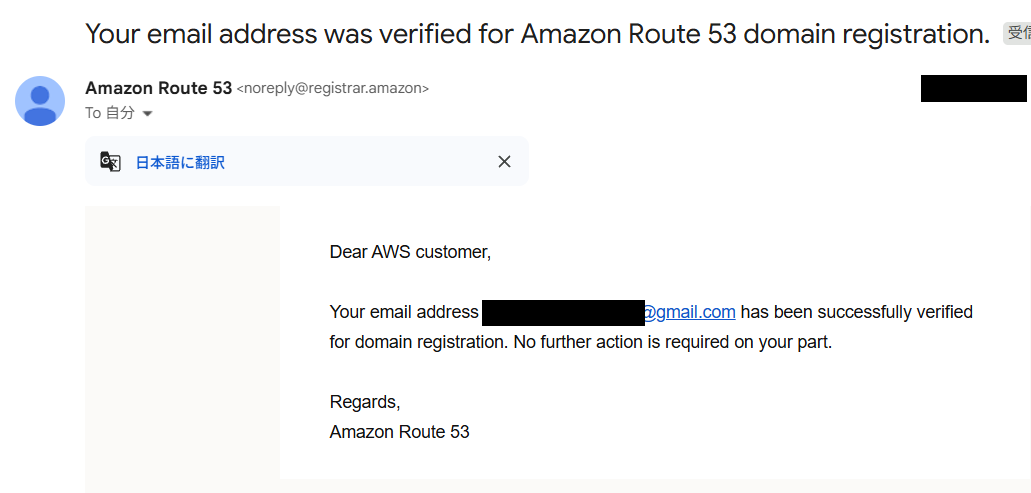Click the blacked-out date in the header
Image resolution: width=1031 pixels, height=493 pixels.
click(973, 89)
